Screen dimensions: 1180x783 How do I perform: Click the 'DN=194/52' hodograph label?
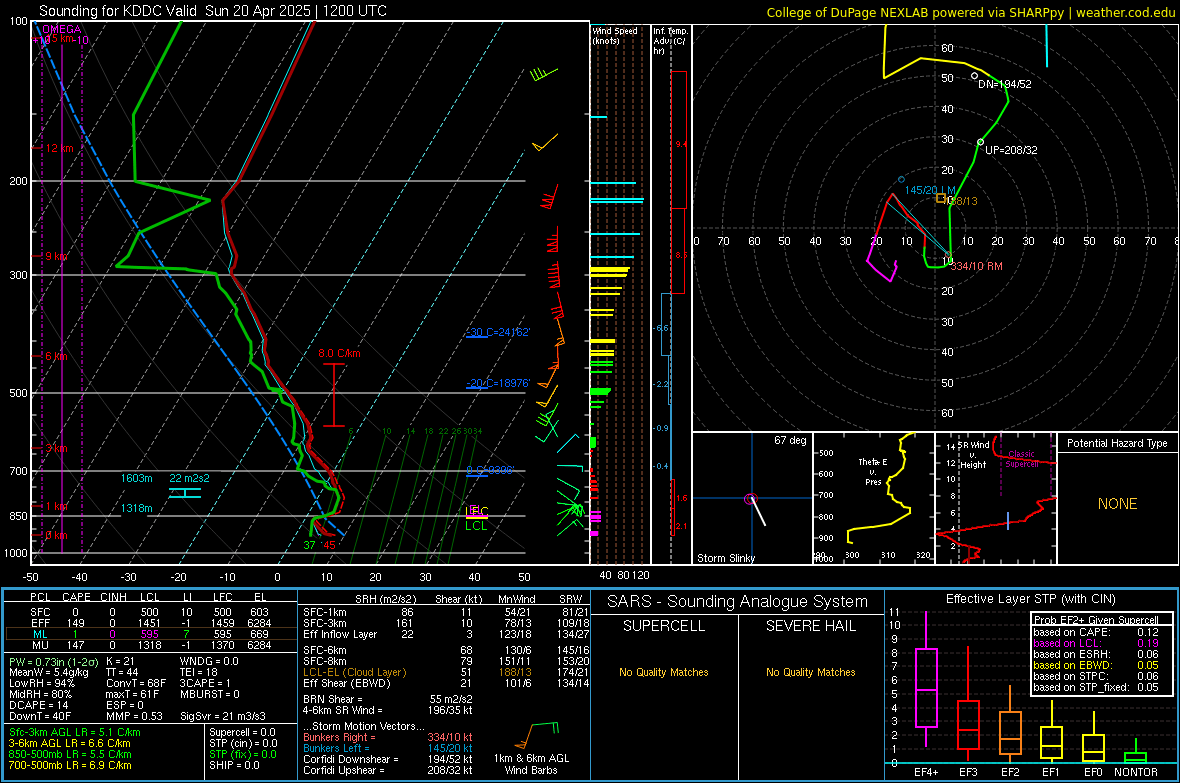tap(1005, 84)
